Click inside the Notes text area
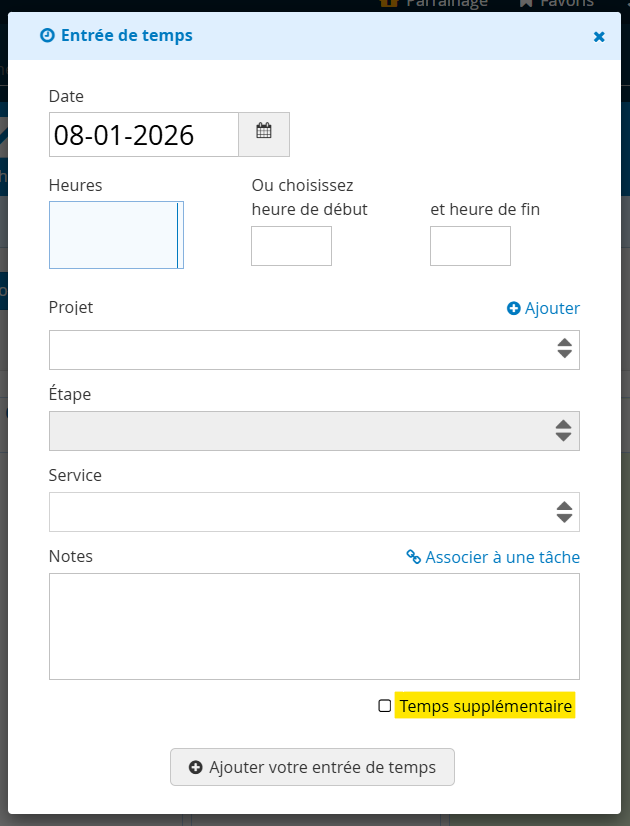This screenshot has height=826, width=630. point(313,625)
